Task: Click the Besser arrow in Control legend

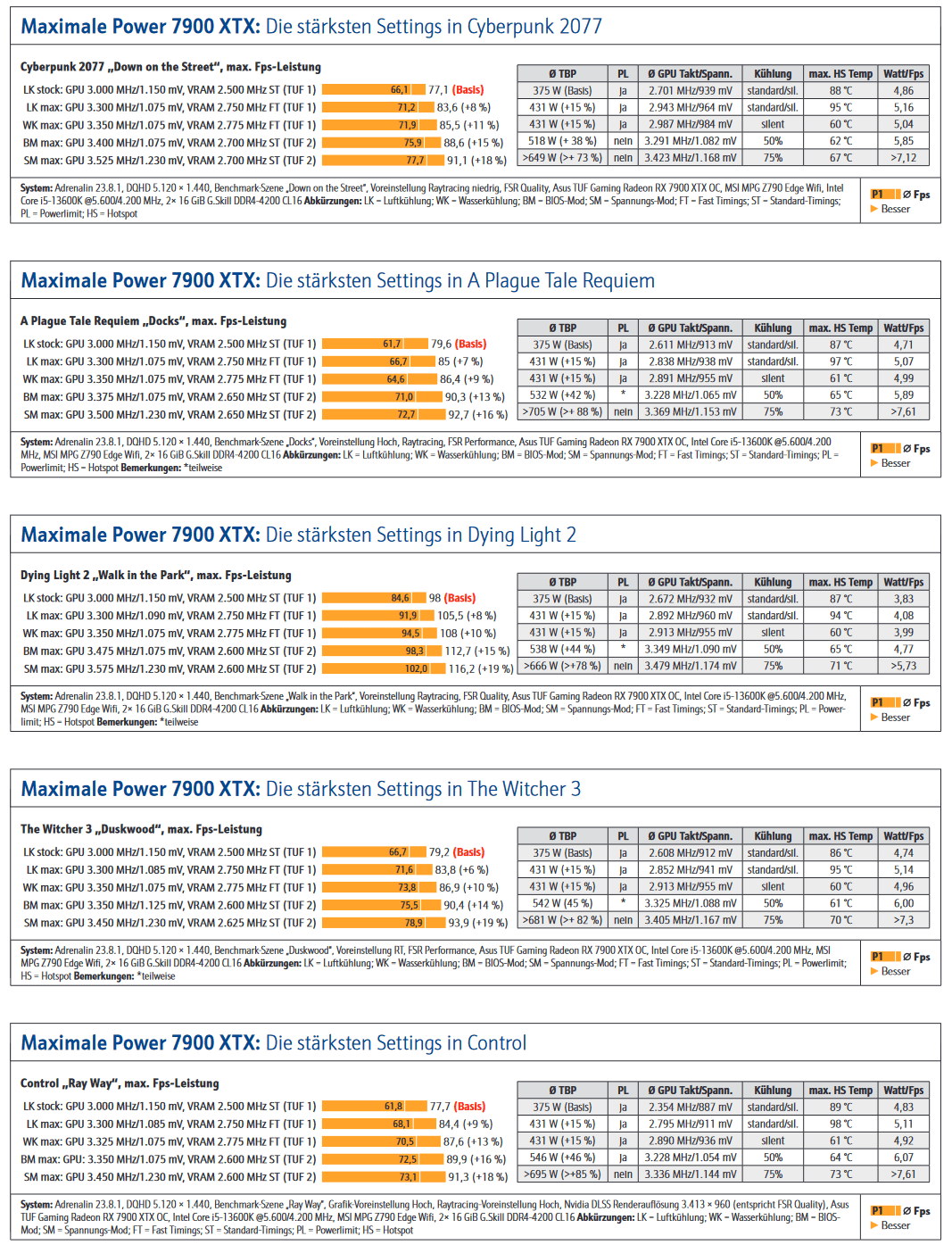Action: (x=874, y=1225)
